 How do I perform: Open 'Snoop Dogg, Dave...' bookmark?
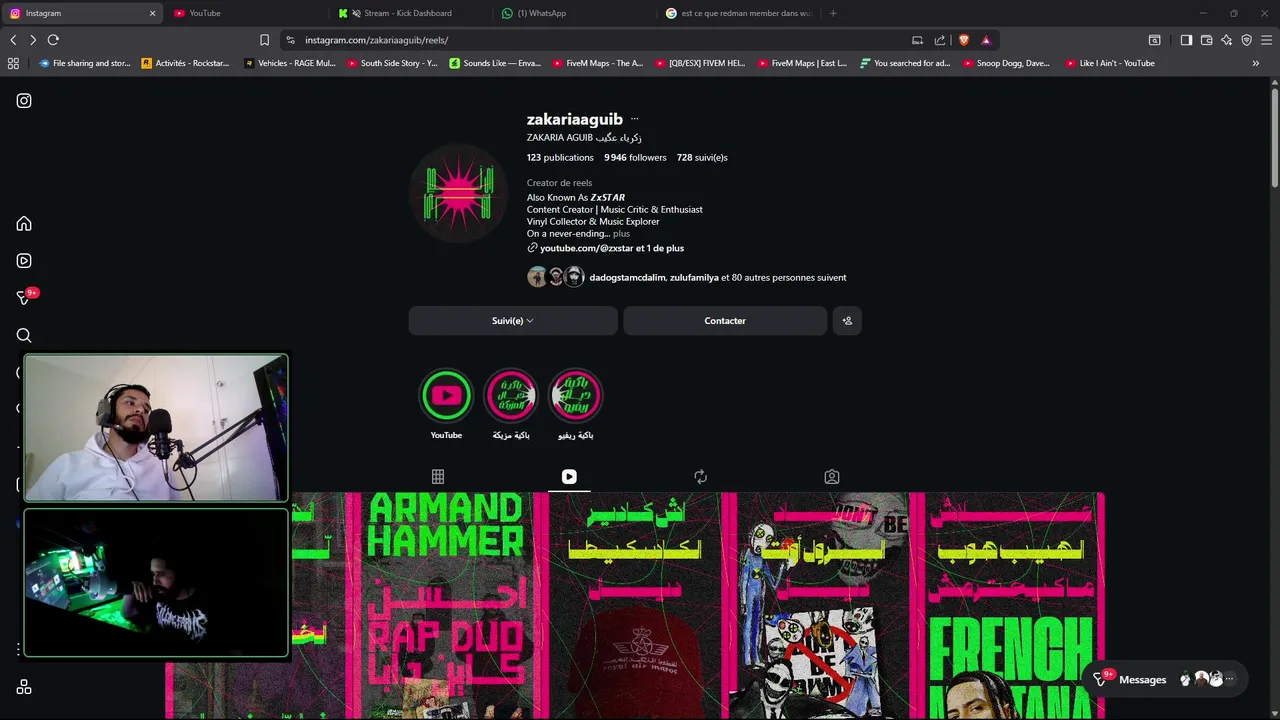click(x=1006, y=63)
